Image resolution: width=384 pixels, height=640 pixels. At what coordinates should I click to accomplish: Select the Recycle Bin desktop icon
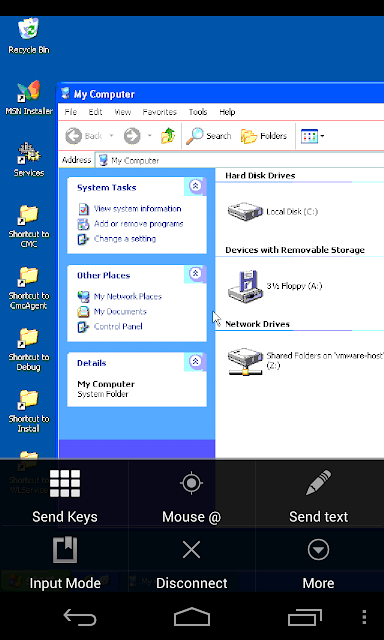click(x=29, y=36)
